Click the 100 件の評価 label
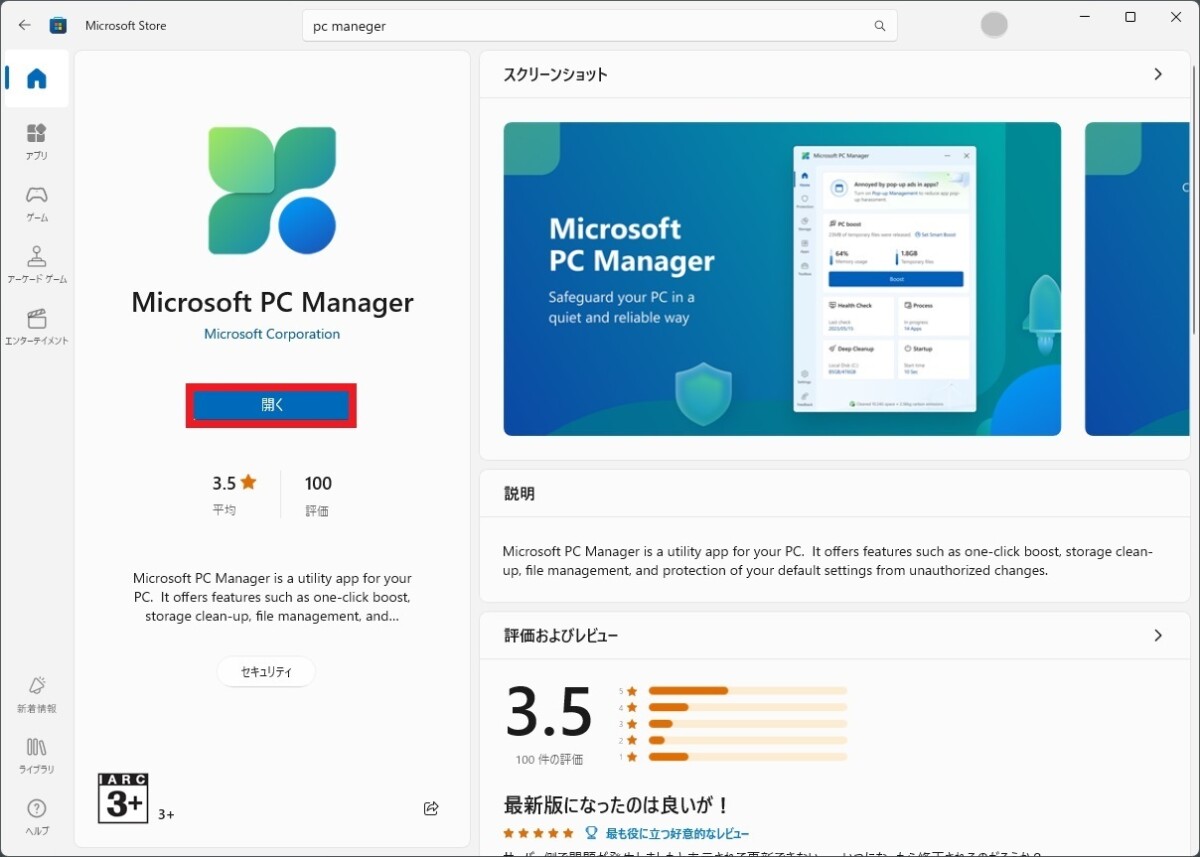1200x857 pixels. 549,760
